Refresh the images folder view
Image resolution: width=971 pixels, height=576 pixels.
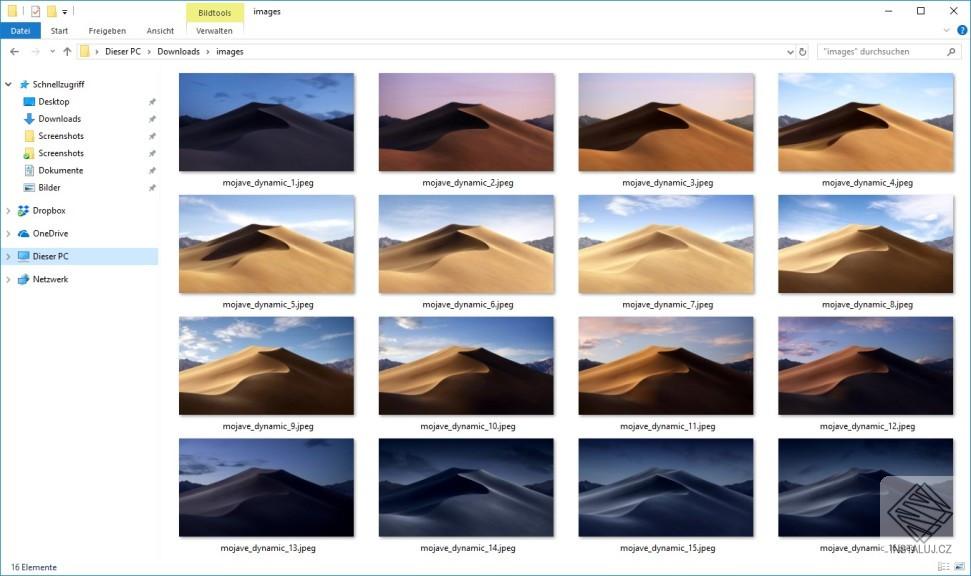pos(804,51)
